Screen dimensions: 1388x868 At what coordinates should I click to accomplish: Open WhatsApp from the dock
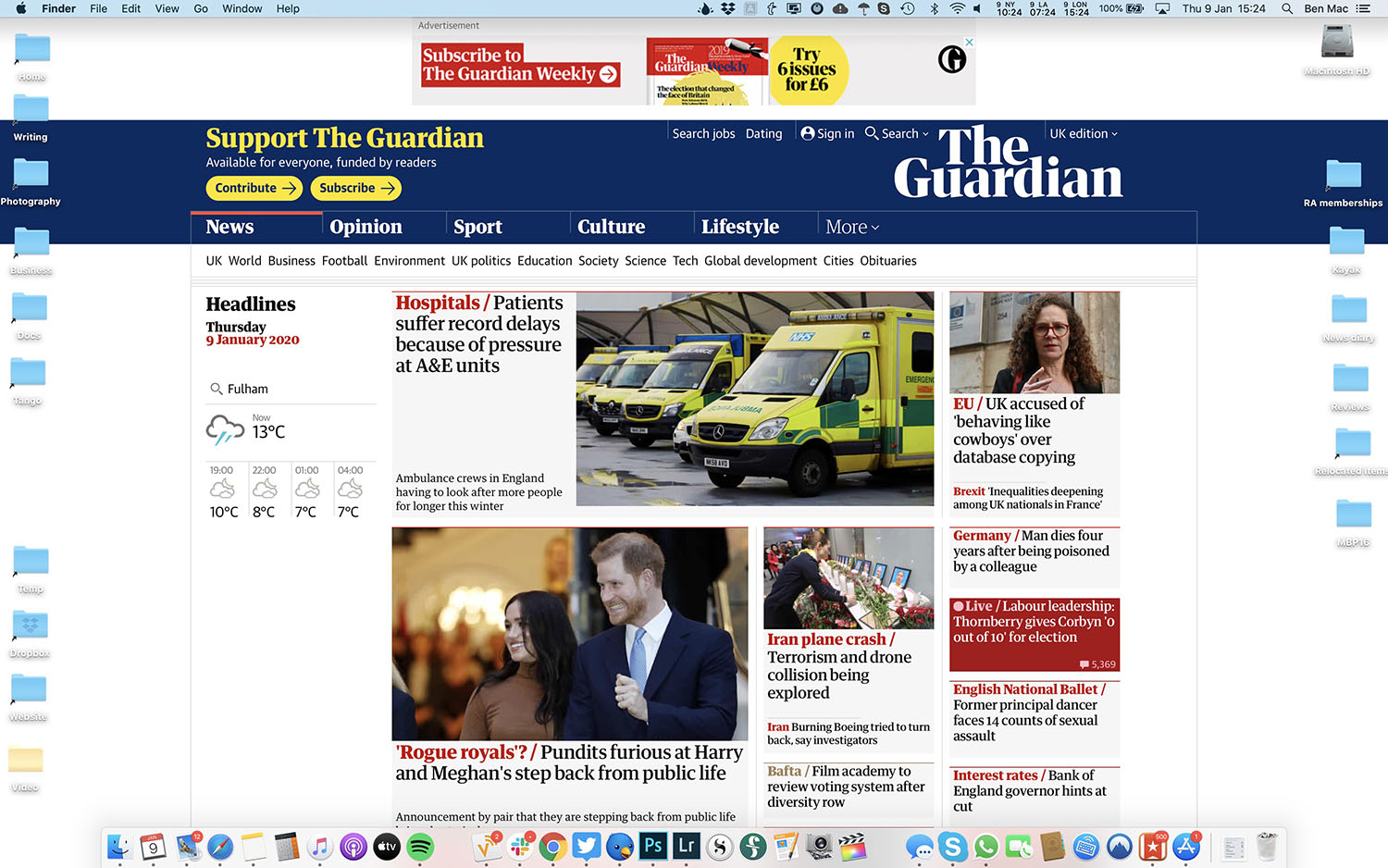pyautogui.click(x=985, y=846)
